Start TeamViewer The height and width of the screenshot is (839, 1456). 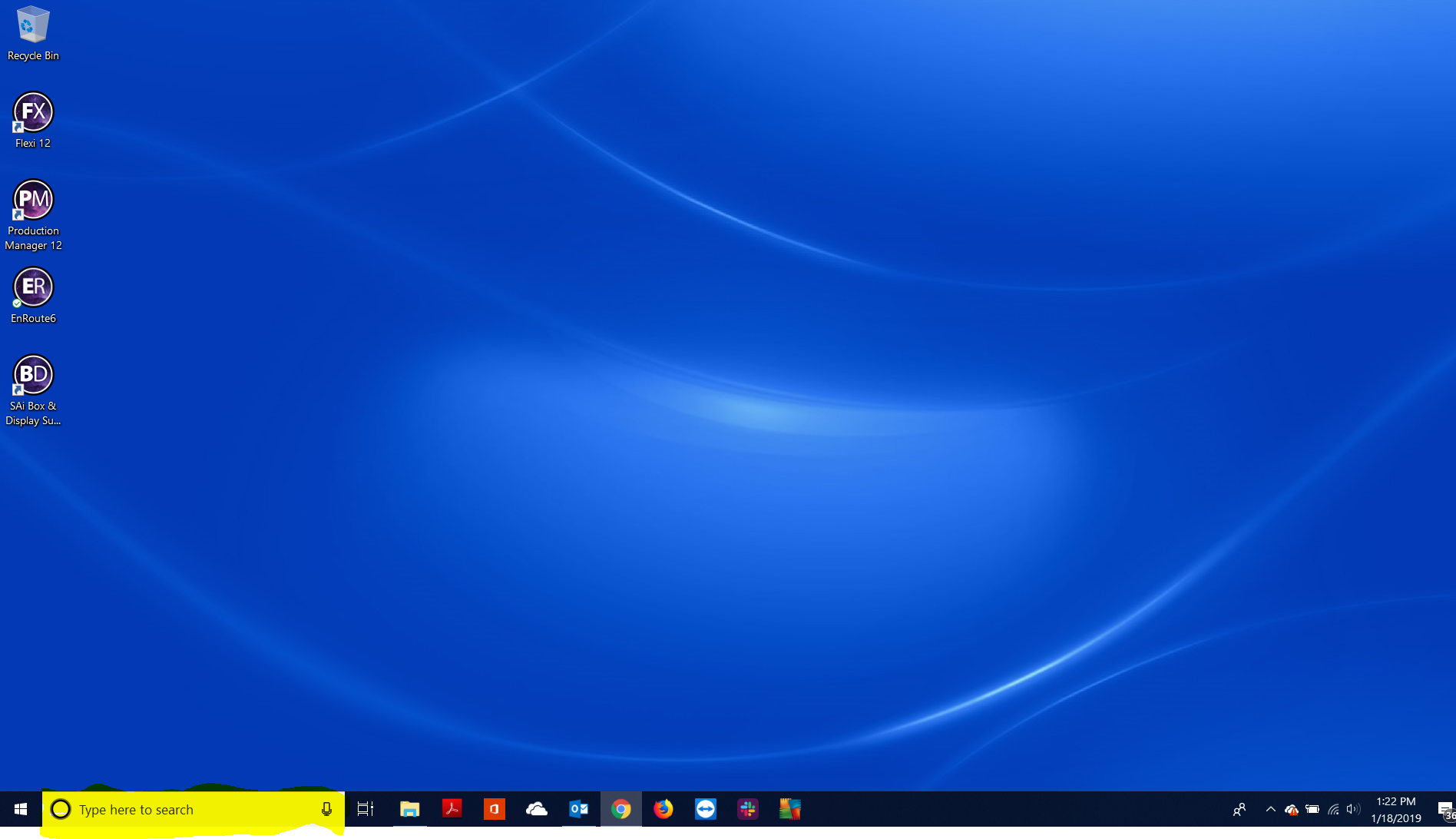point(705,809)
